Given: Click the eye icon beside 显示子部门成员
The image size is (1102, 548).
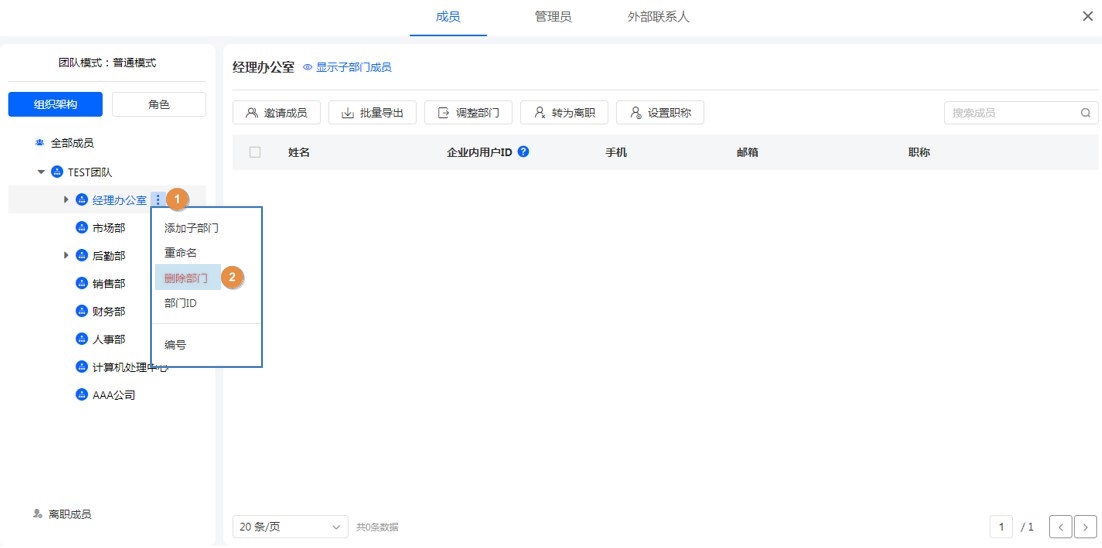Looking at the screenshot, I should coord(308,68).
